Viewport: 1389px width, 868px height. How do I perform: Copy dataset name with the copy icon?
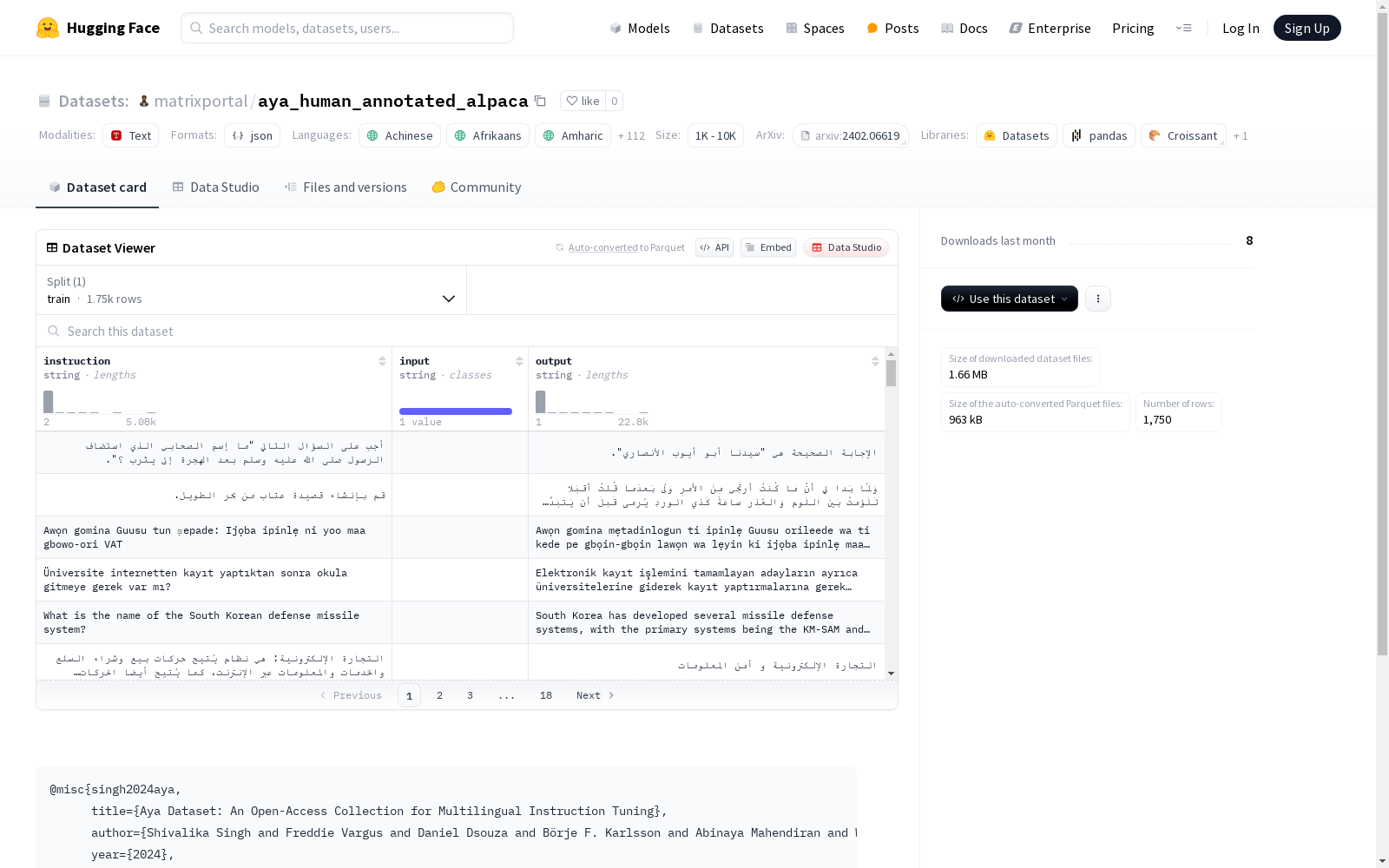coord(540,101)
